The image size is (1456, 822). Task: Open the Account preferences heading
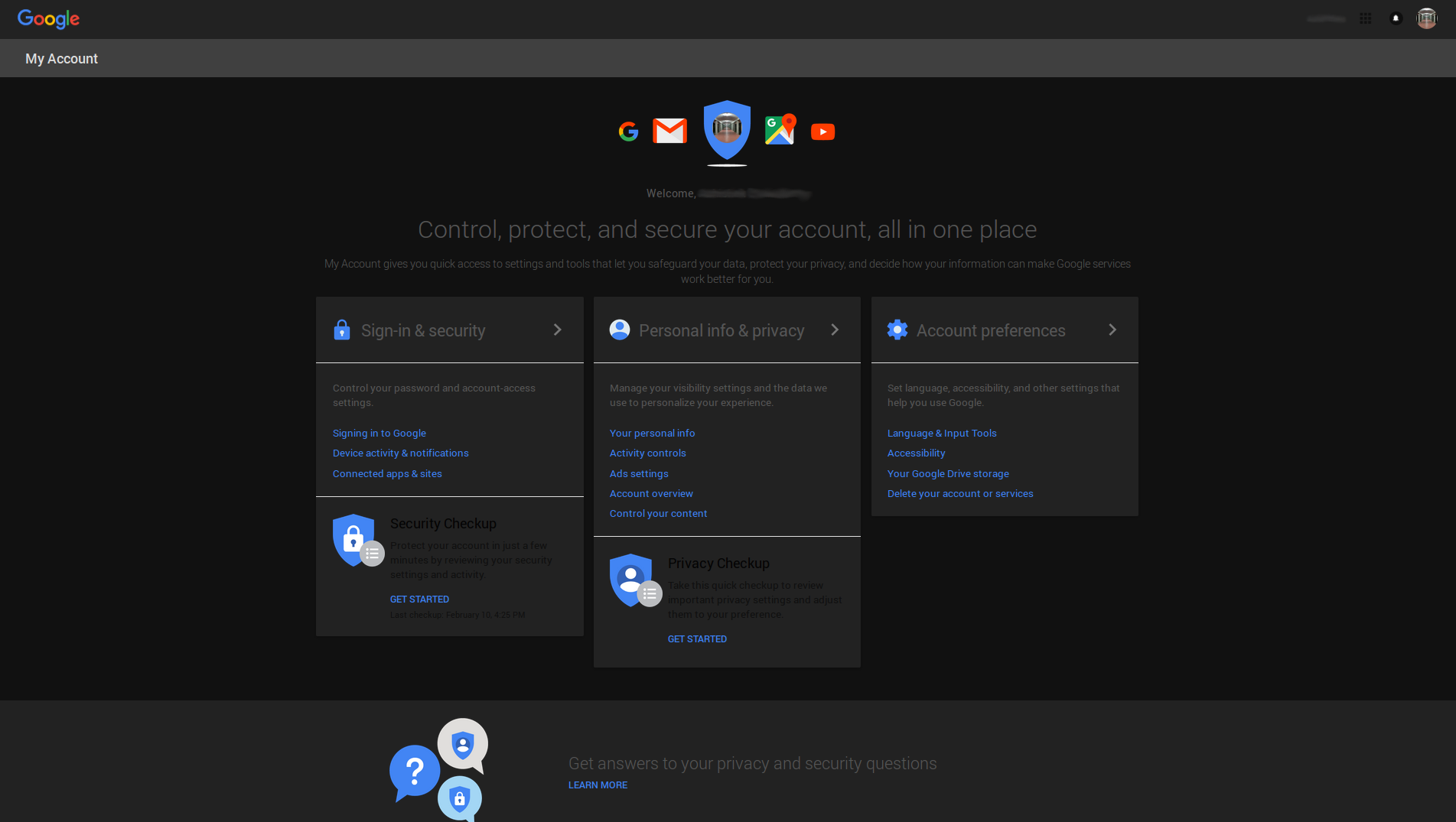pos(991,330)
